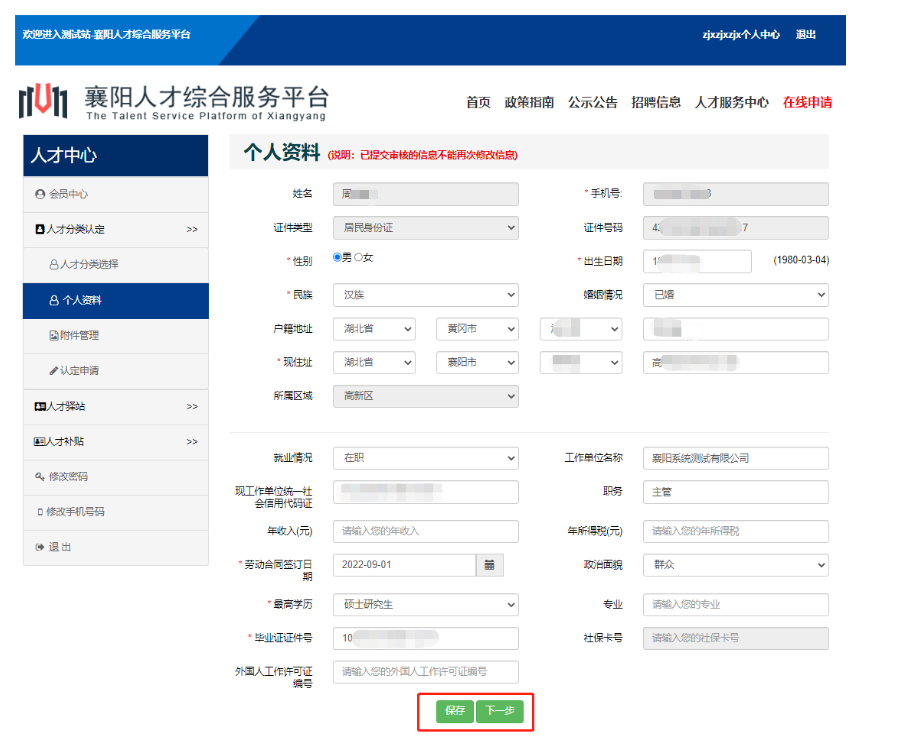Click the green 保存 button
899x740 pixels.
tap(455, 711)
